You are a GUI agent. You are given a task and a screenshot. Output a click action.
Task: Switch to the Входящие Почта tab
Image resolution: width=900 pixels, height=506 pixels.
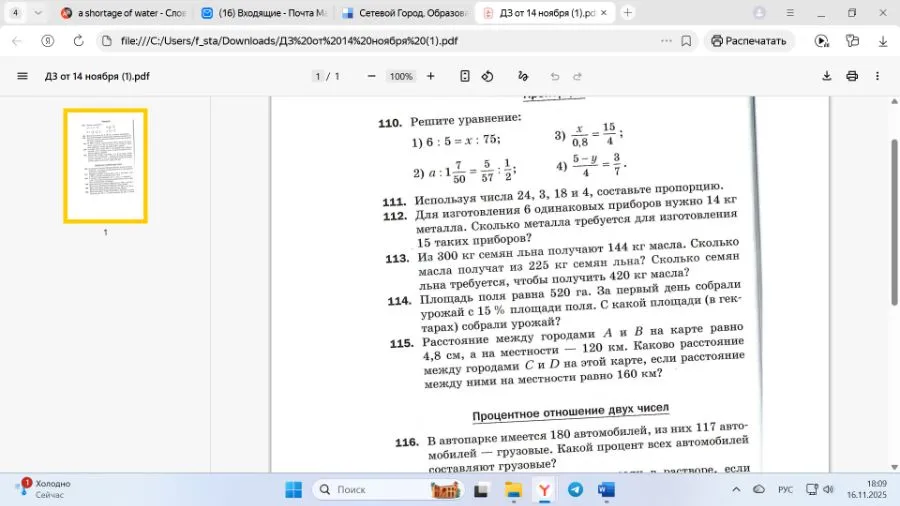coord(265,13)
